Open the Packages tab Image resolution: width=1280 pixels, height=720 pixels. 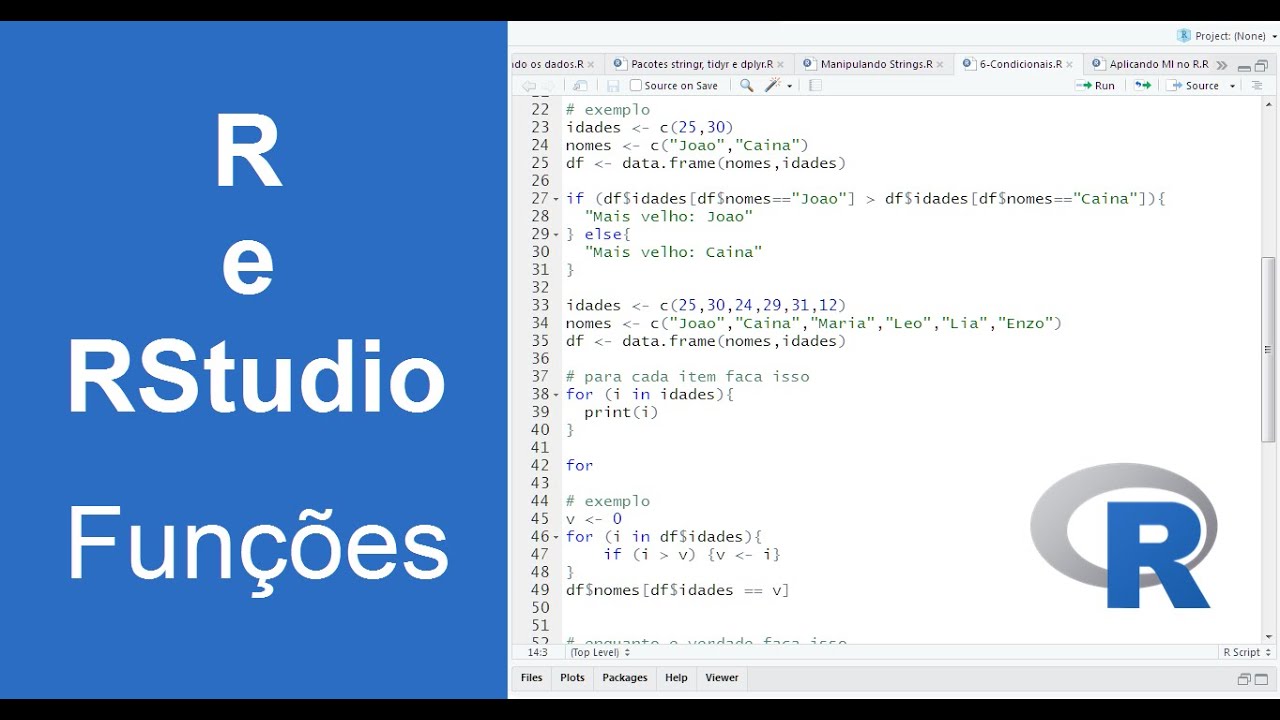pos(625,678)
